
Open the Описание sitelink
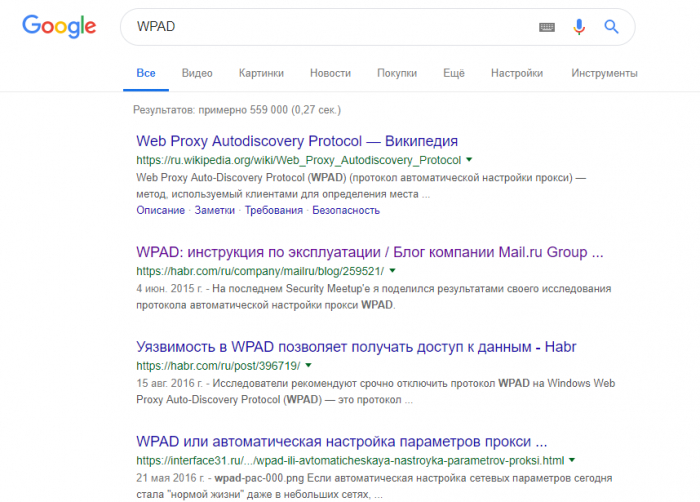[x=161, y=210]
